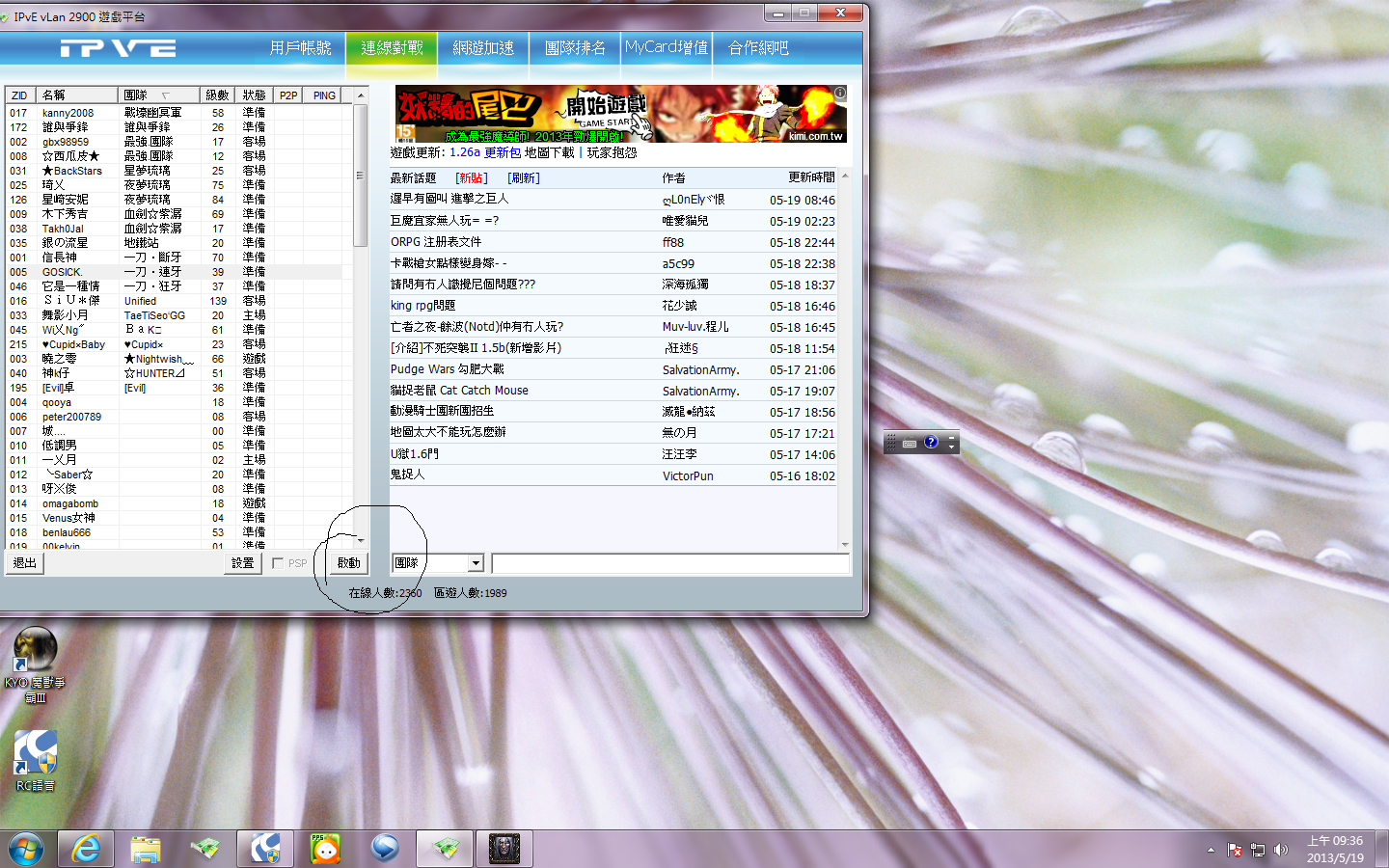Click the 刷新 link
1389x868 pixels.
(x=524, y=178)
